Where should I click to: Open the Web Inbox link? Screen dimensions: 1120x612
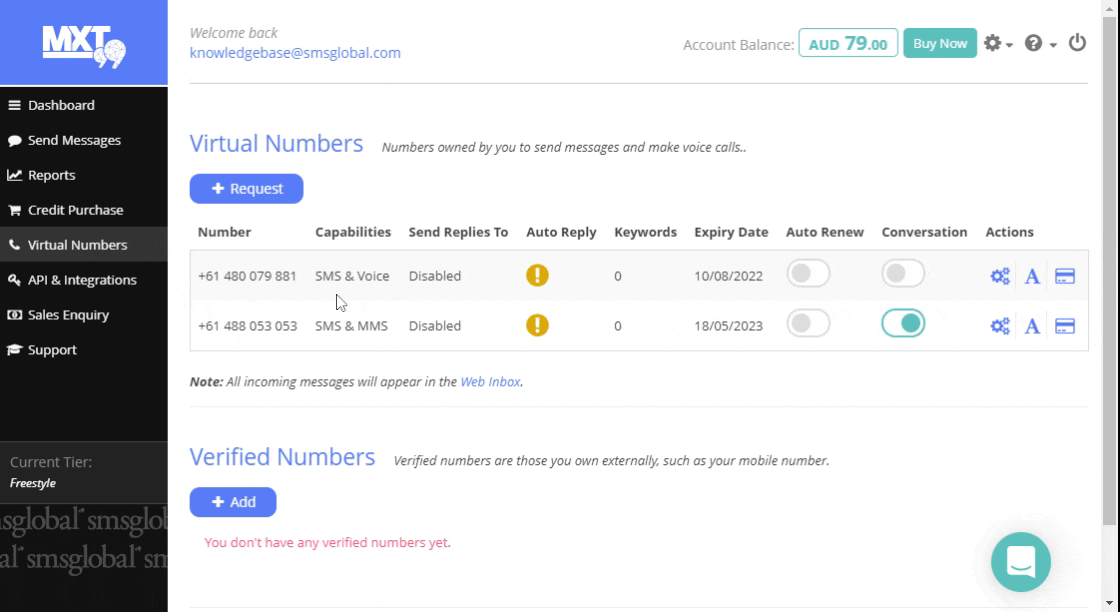click(490, 382)
